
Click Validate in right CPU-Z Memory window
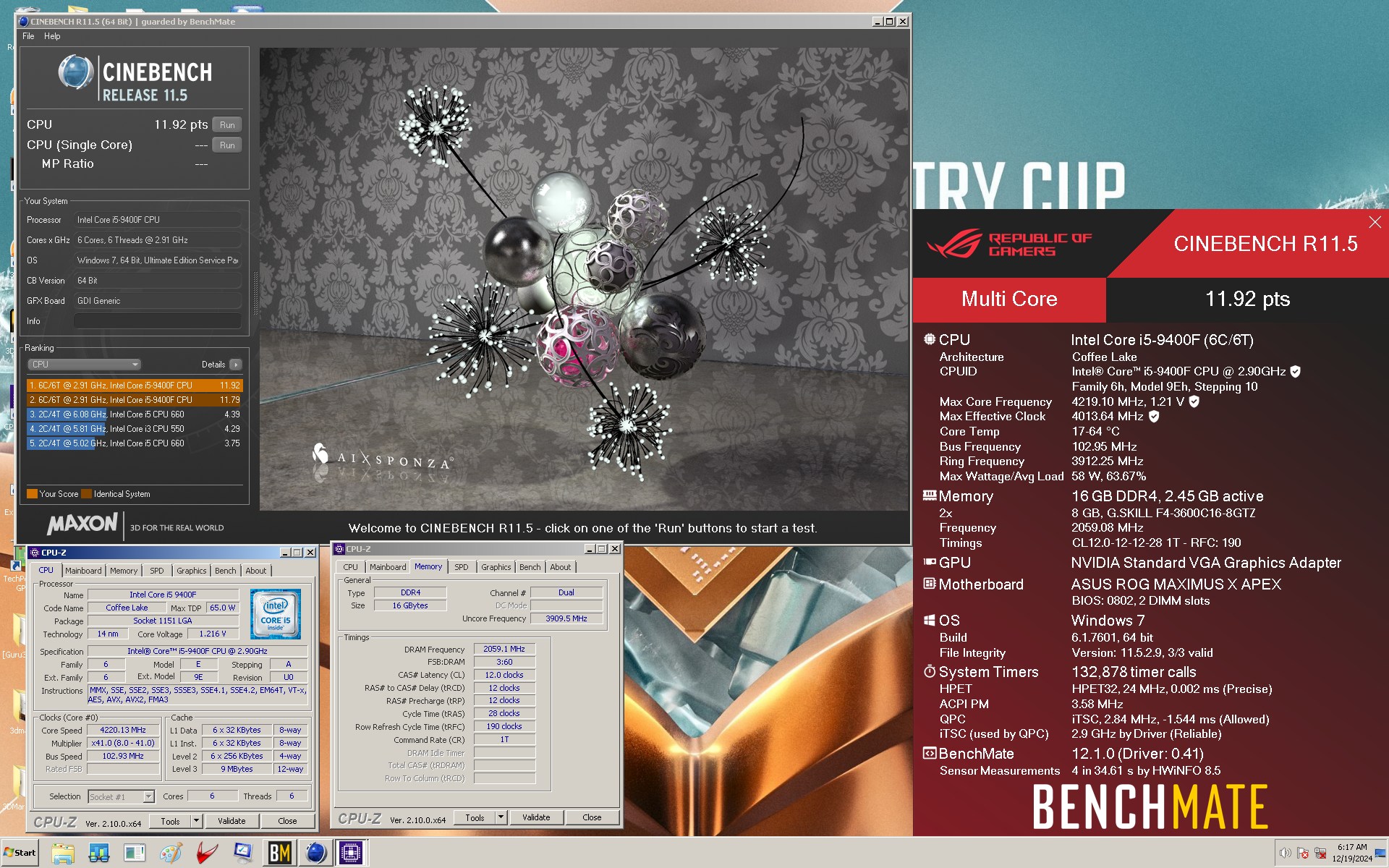click(536, 817)
